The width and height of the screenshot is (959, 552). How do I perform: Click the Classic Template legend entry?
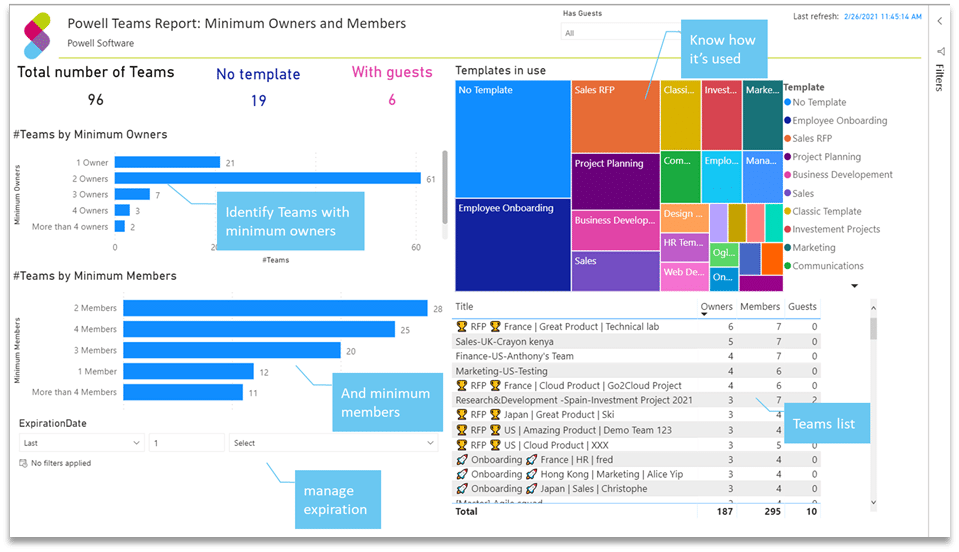(823, 211)
